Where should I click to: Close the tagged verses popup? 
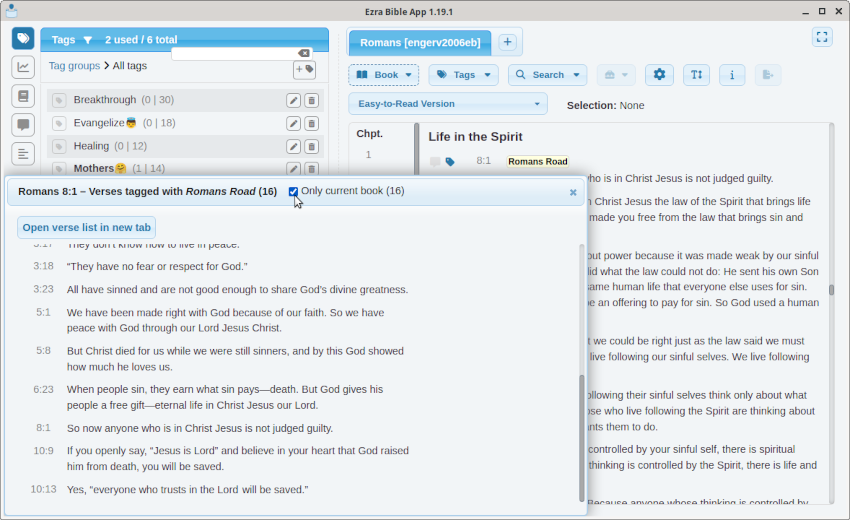pos(573,192)
